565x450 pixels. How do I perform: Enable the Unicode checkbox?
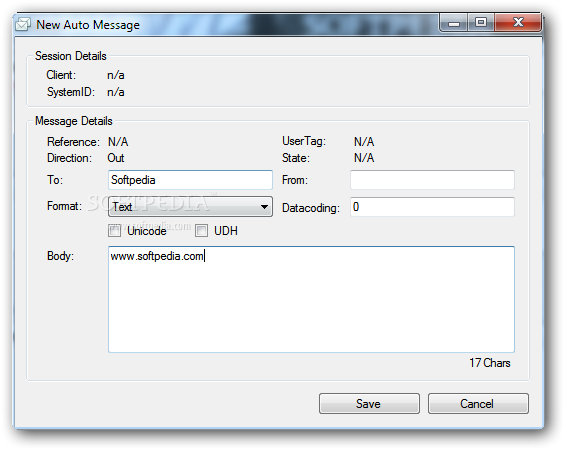pyautogui.click(x=115, y=231)
